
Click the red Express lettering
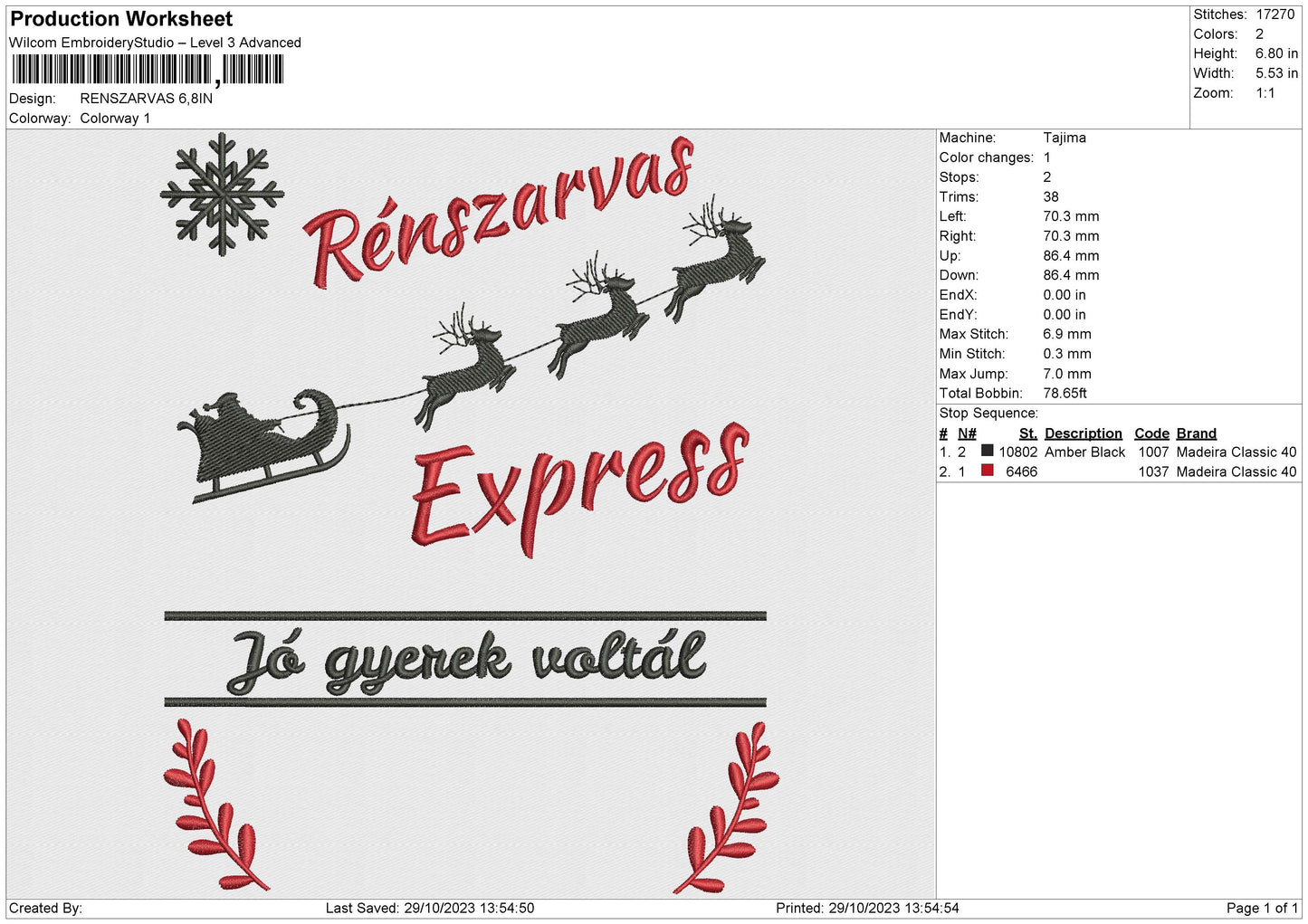(580, 489)
